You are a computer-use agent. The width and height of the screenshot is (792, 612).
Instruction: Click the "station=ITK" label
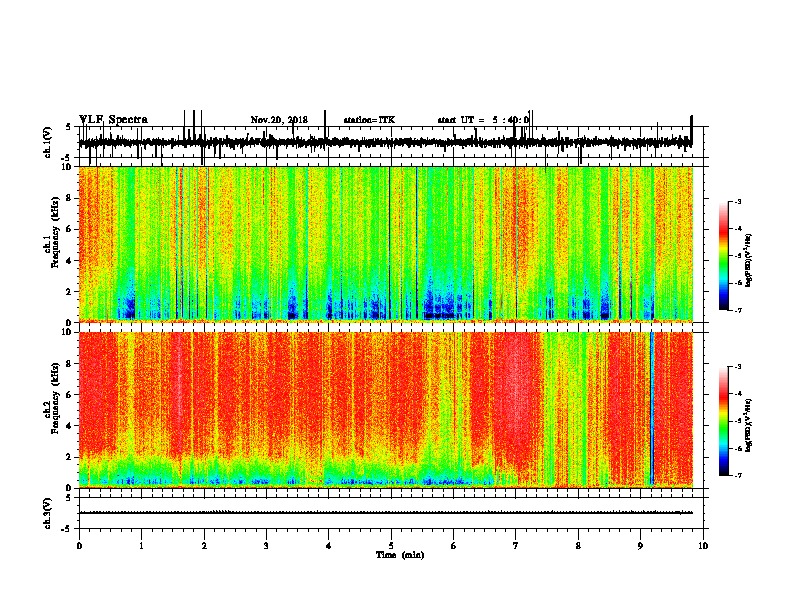coord(369,120)
